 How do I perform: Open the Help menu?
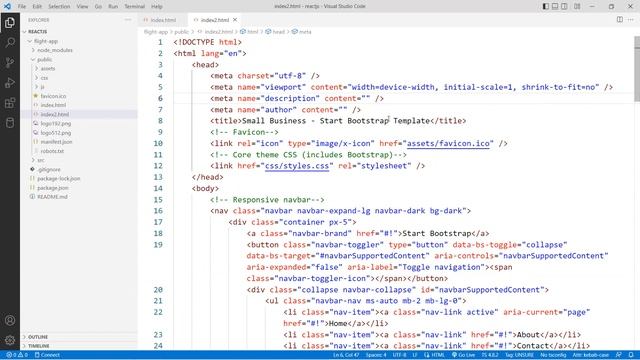coord(157,7)
